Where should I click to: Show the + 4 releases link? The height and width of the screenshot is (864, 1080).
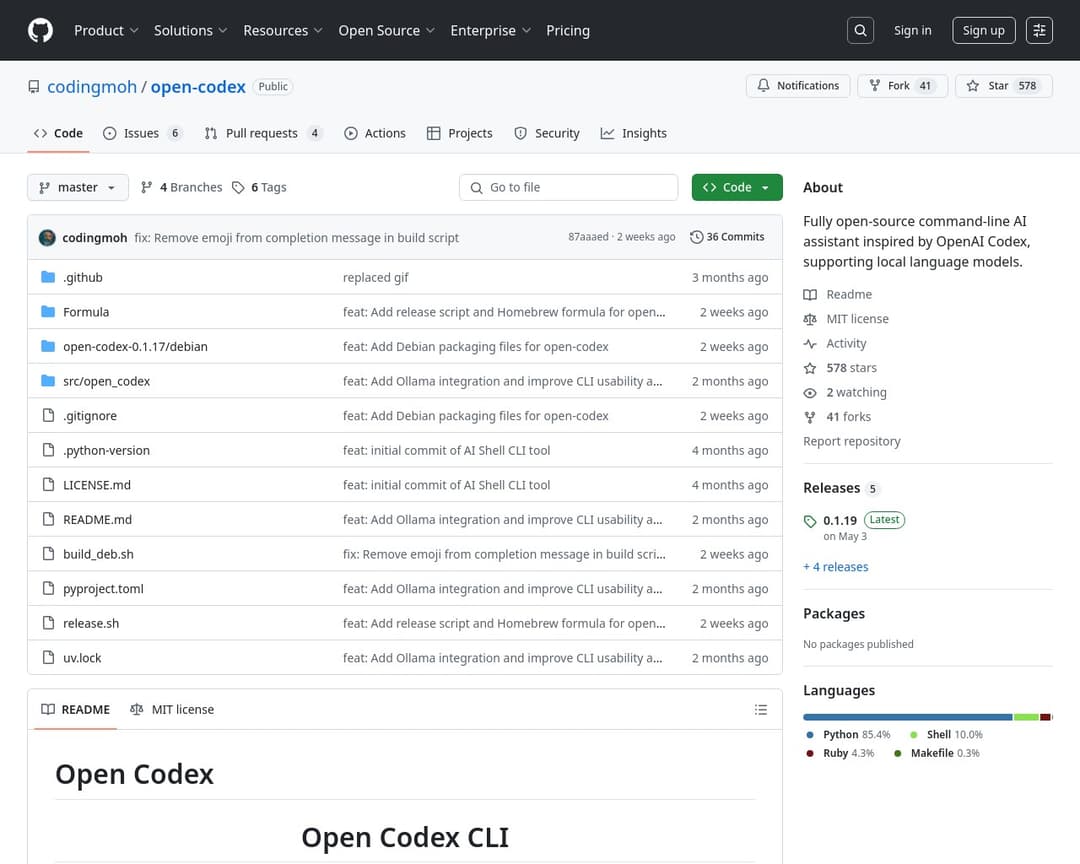pyautogui.click(x=835, y=566)
